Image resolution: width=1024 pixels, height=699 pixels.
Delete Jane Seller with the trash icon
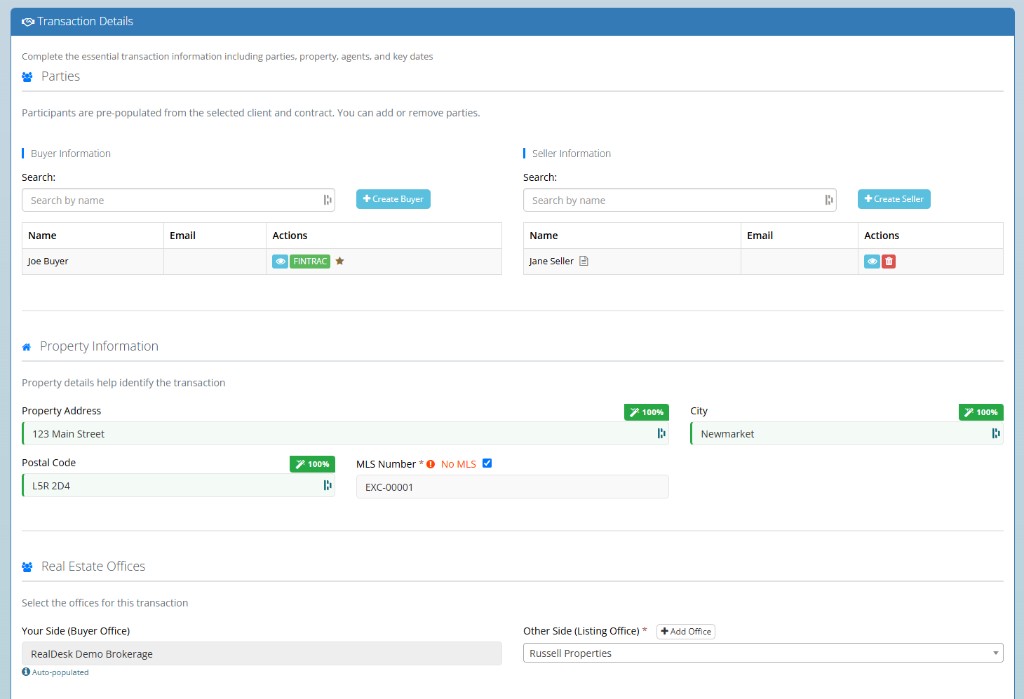889,261
